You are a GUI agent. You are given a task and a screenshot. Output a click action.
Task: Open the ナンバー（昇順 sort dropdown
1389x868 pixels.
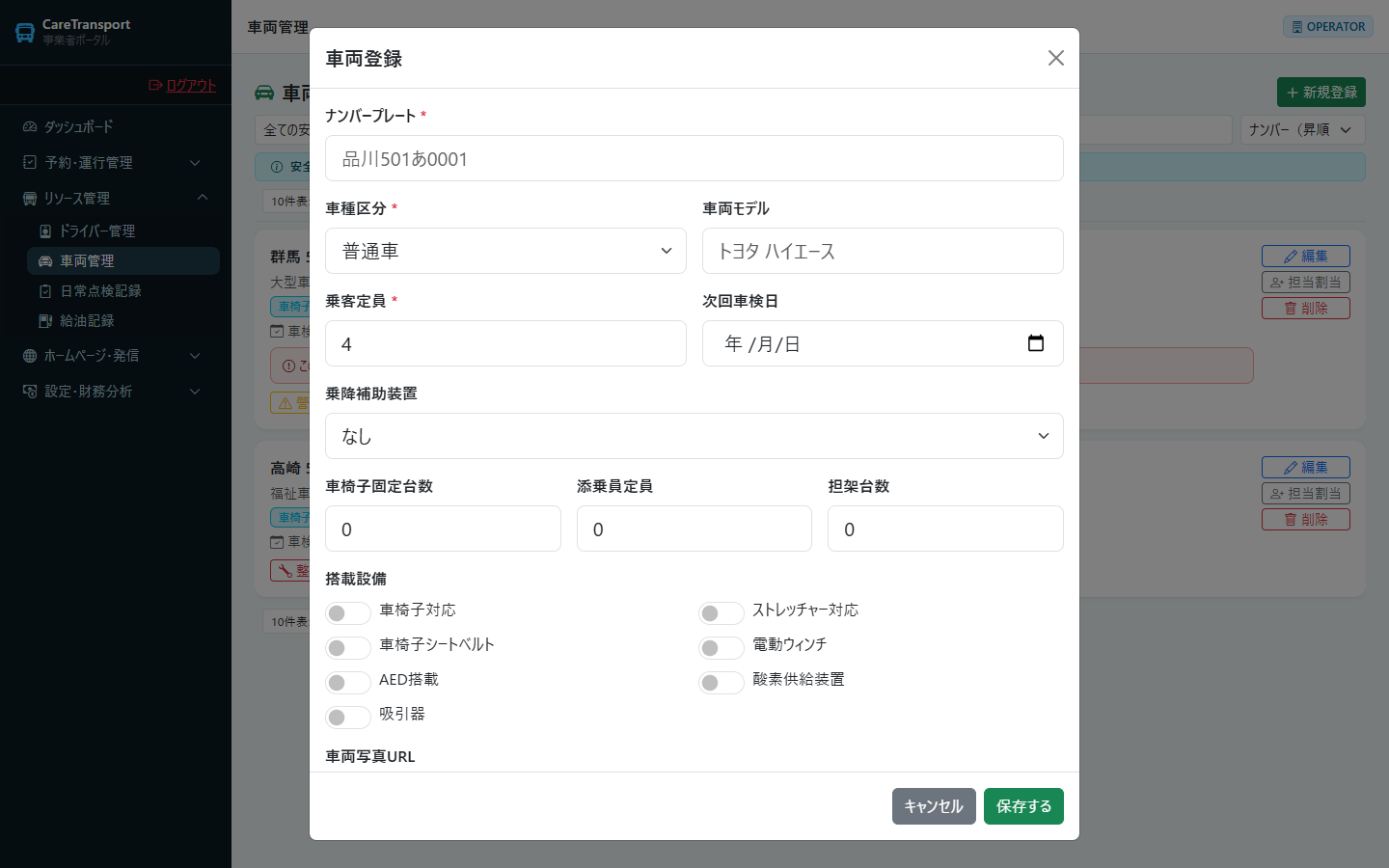pos(1303,129)
